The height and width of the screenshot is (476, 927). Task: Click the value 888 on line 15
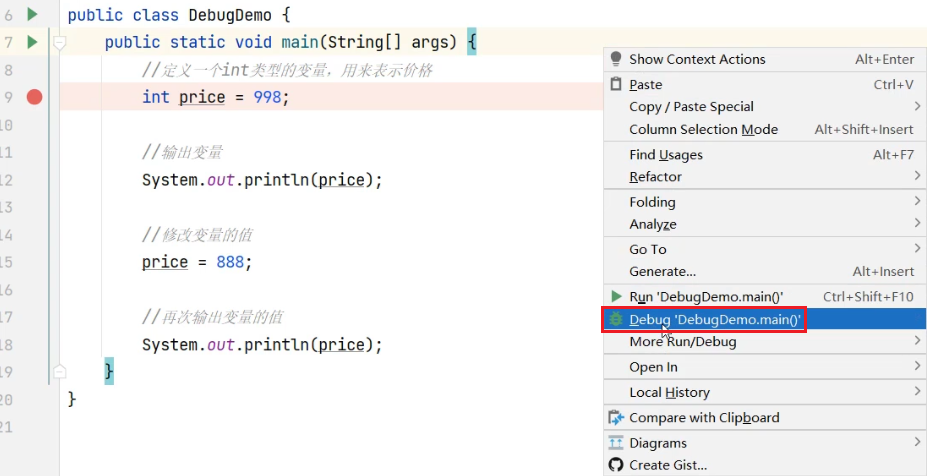click(x=230, y=262)
